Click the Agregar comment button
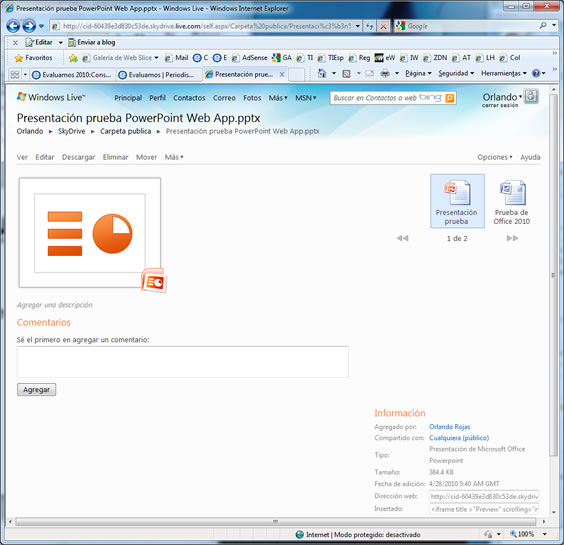Image resolution: width=564 pixels, height=545 pixels. (37, 390)
